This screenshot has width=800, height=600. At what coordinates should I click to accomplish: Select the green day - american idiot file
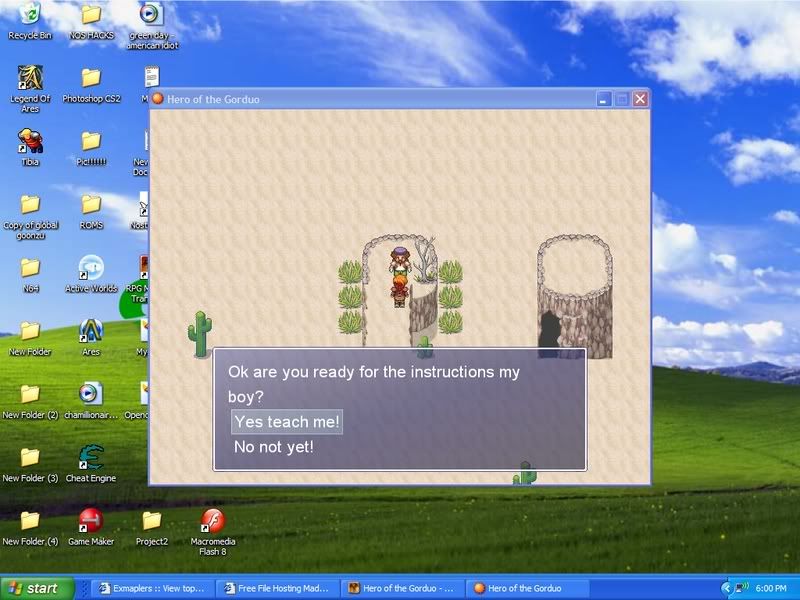point(151,15)
